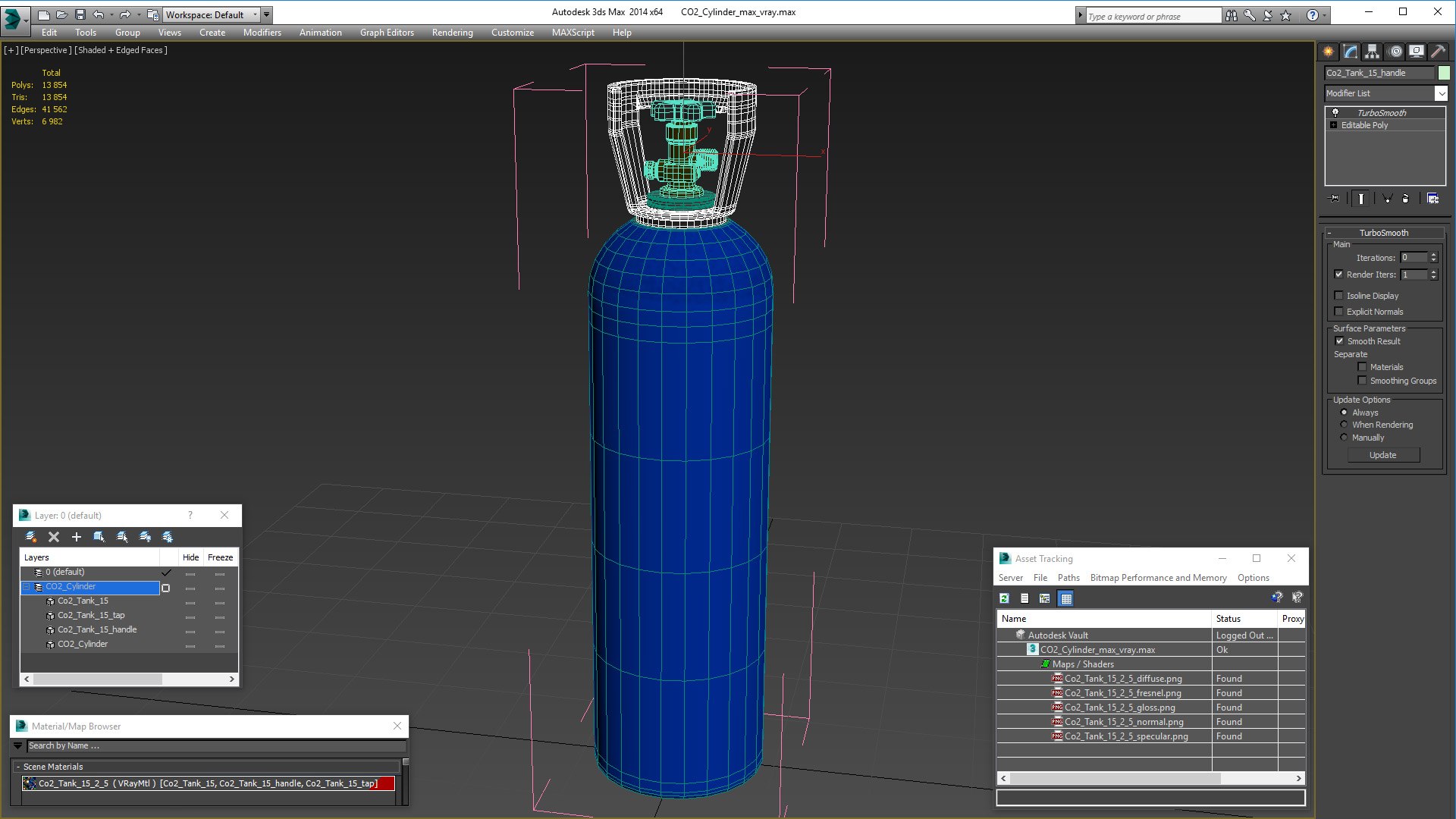Open the Modifiers menu

tap(262, 33)
